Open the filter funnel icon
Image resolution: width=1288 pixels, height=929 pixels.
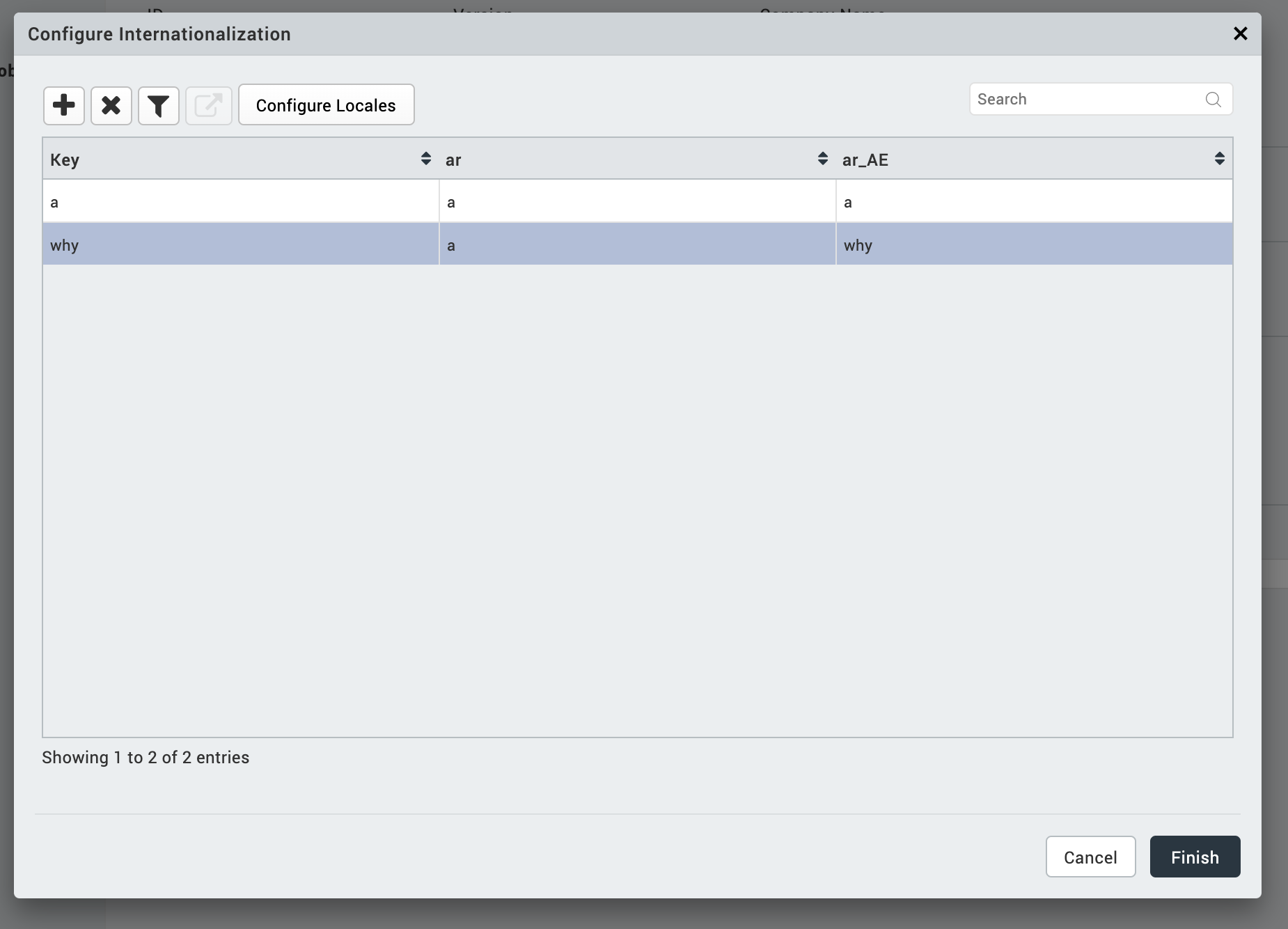click(159, 106)
